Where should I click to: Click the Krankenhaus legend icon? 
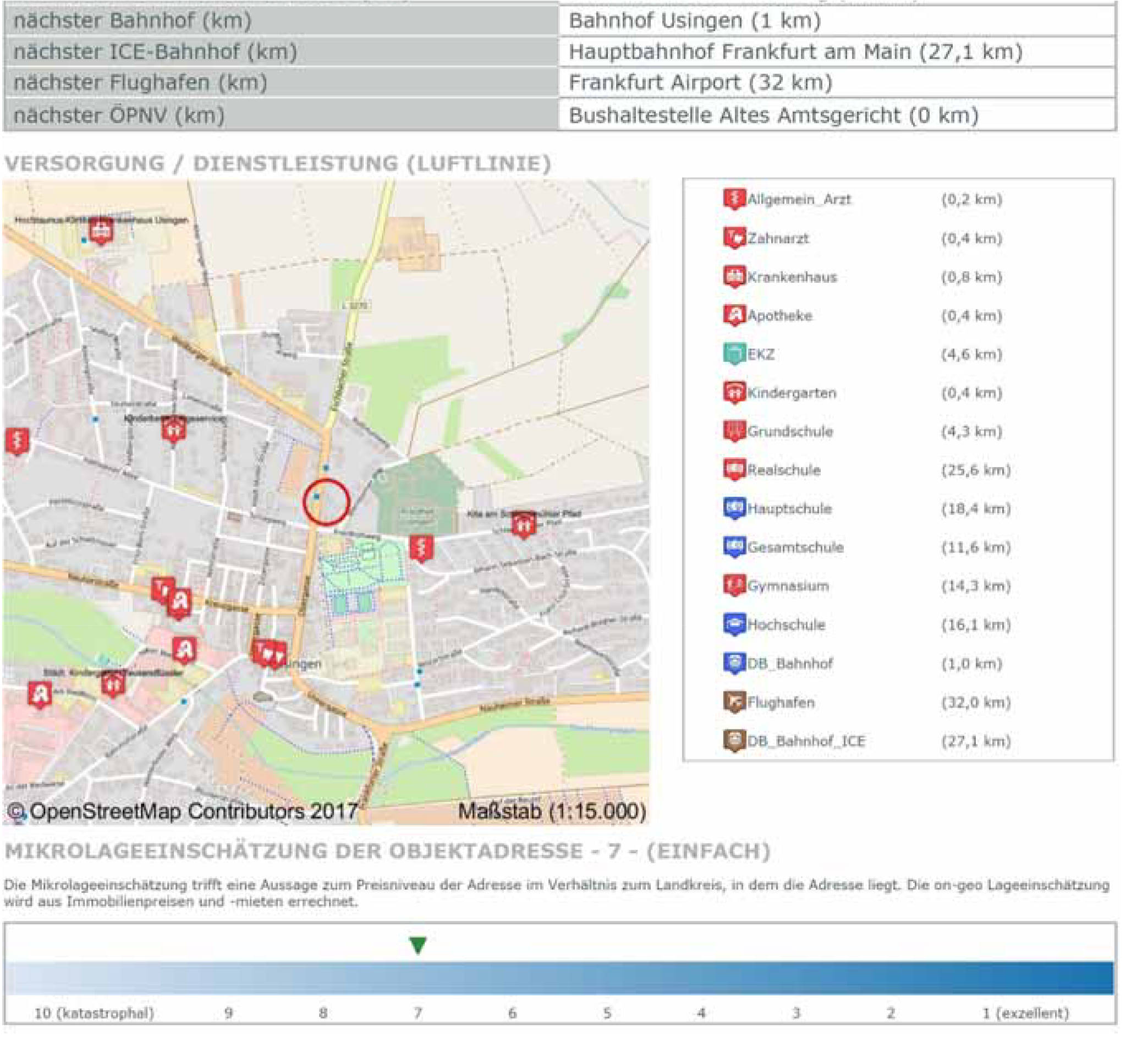point(734,277)
